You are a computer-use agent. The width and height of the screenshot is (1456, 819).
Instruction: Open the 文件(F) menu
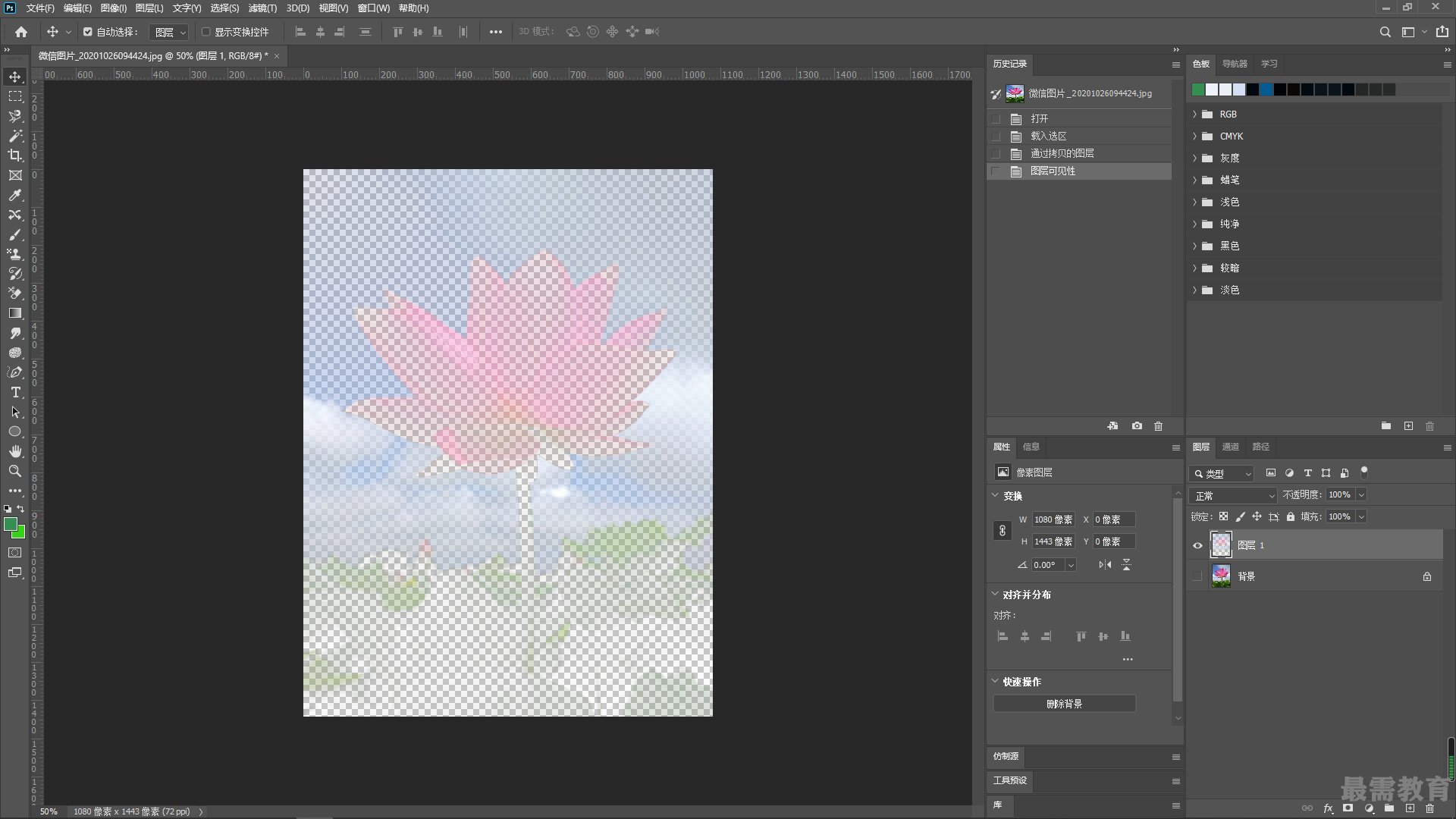point(39,8)
